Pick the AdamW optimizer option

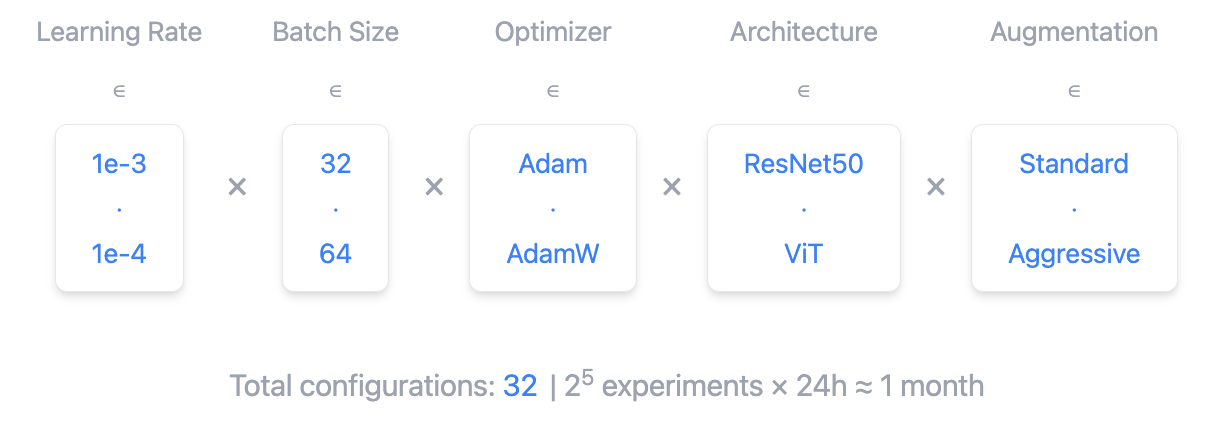tap(553, 254)
